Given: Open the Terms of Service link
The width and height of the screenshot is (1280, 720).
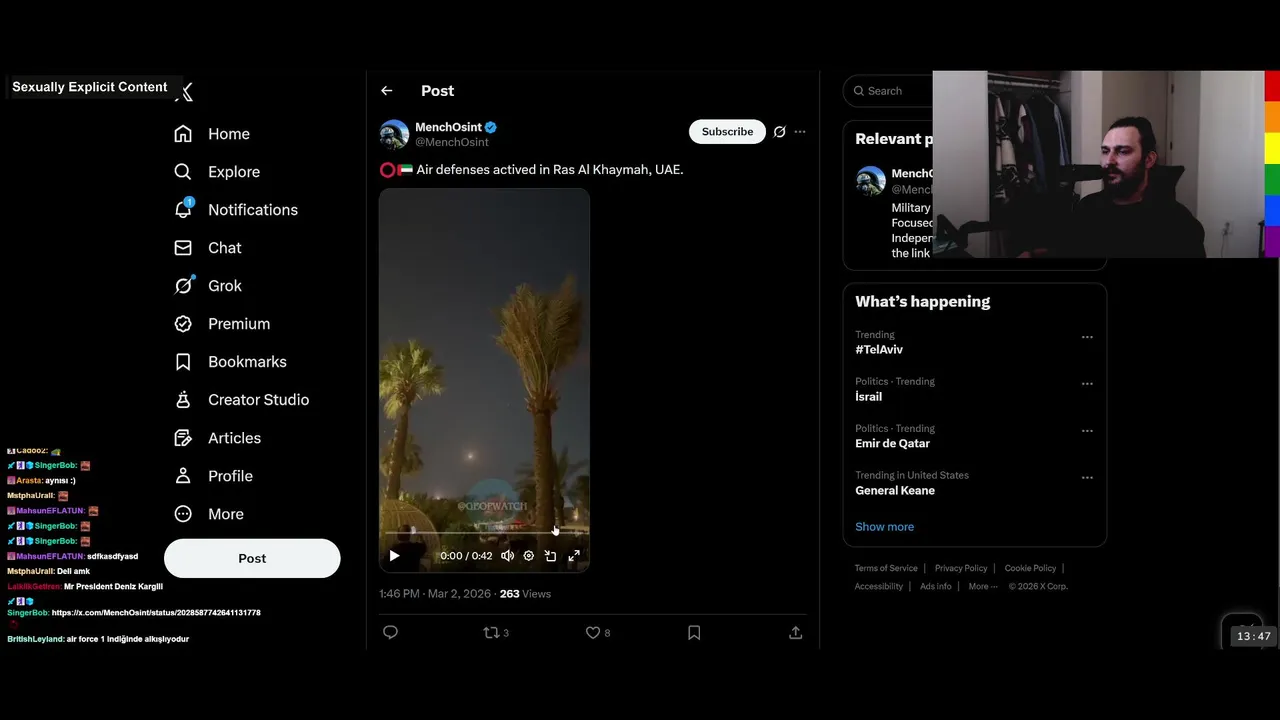Looking at the screenshot, I should (886, 568).
